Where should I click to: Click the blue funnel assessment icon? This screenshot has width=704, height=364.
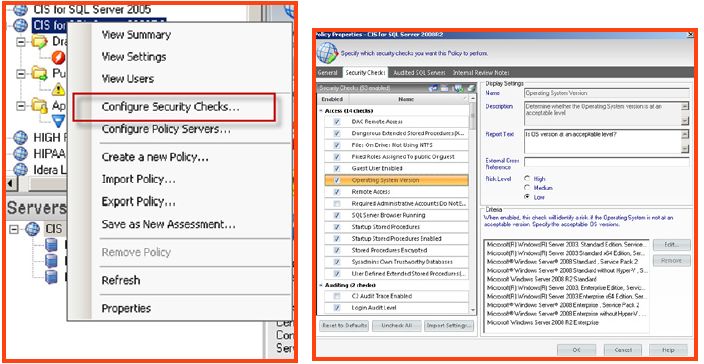click(58, 121)
